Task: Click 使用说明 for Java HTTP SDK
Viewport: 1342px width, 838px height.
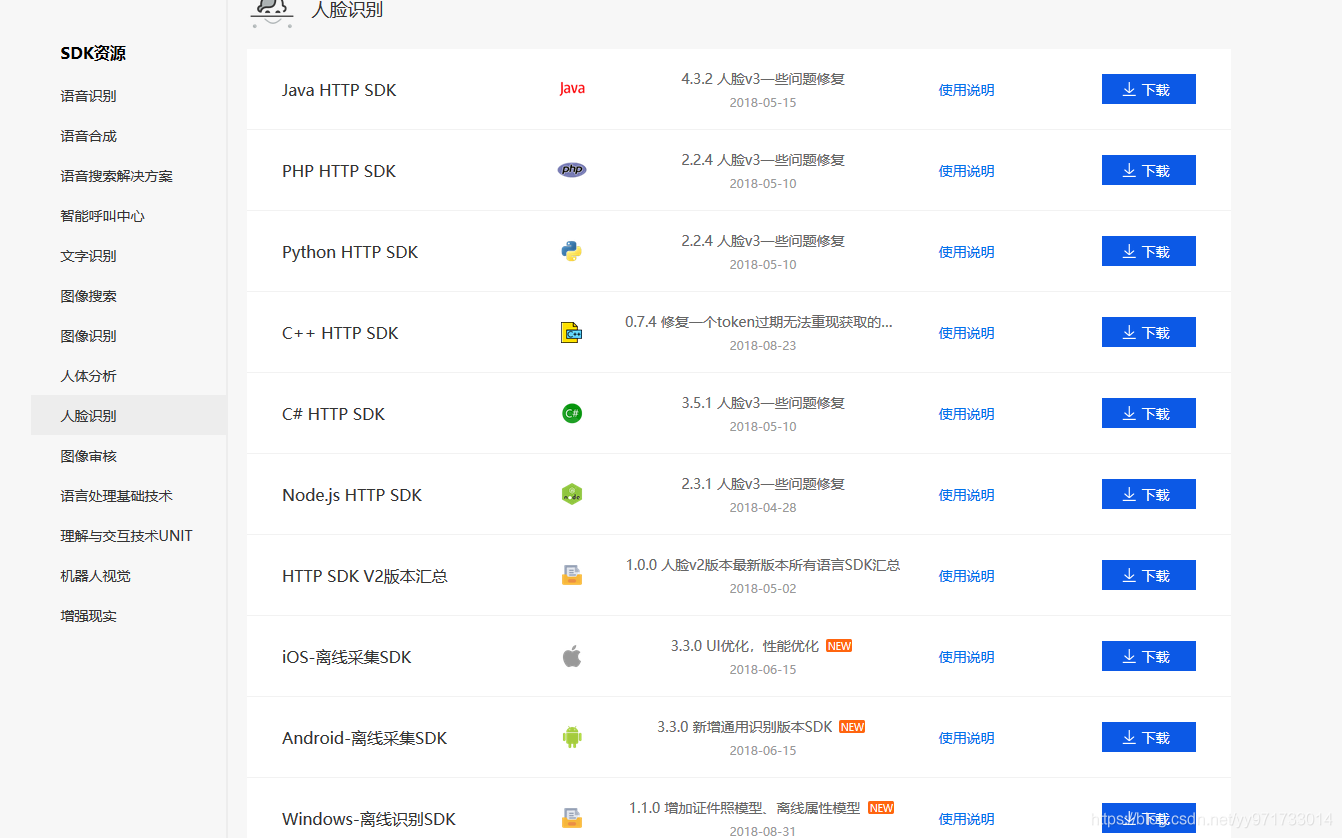Action: point(965,88)
